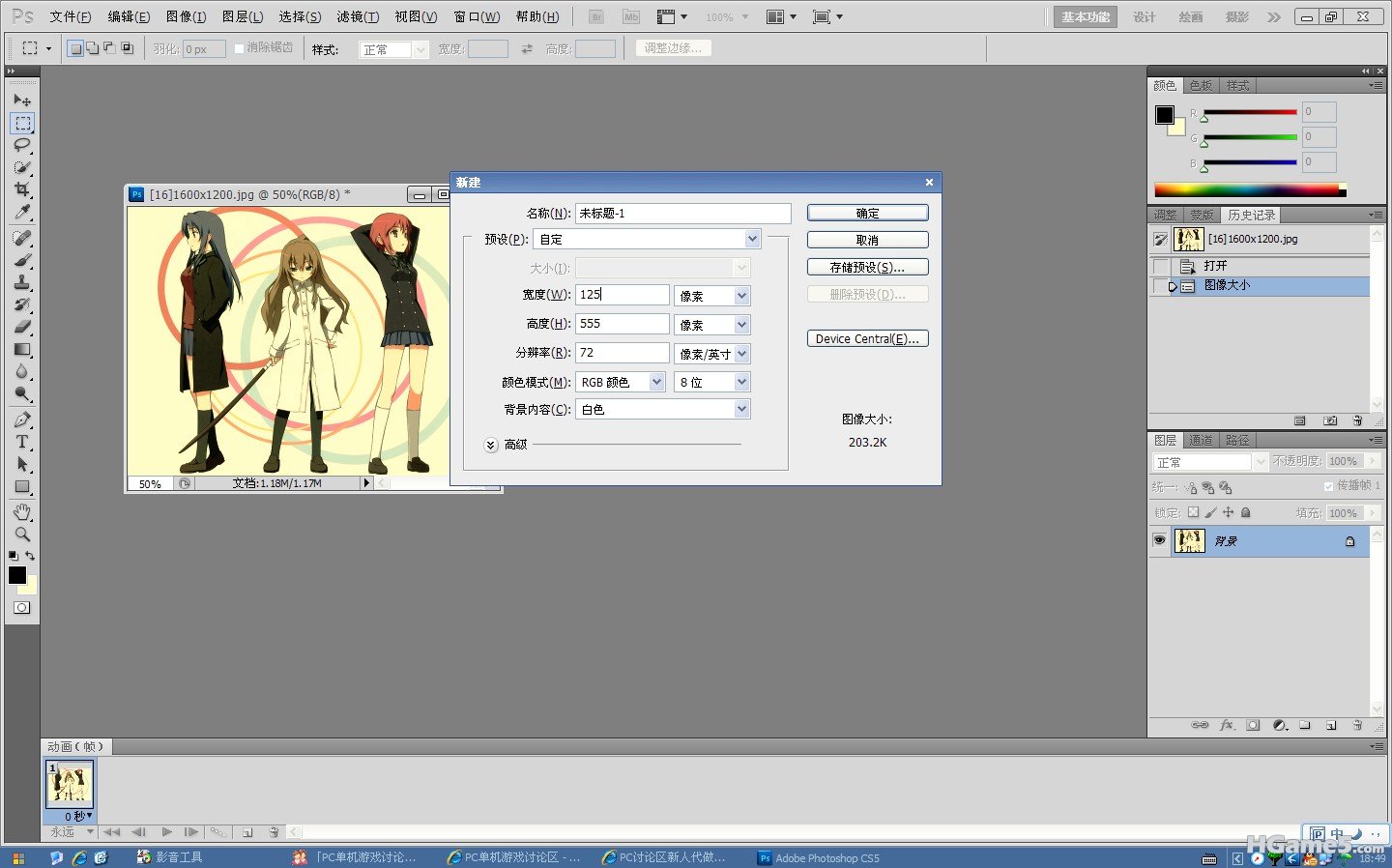Set history brush source for 打开 state
The width and height of the screenshot is (1392, 868).
[x=1160, y=266]
